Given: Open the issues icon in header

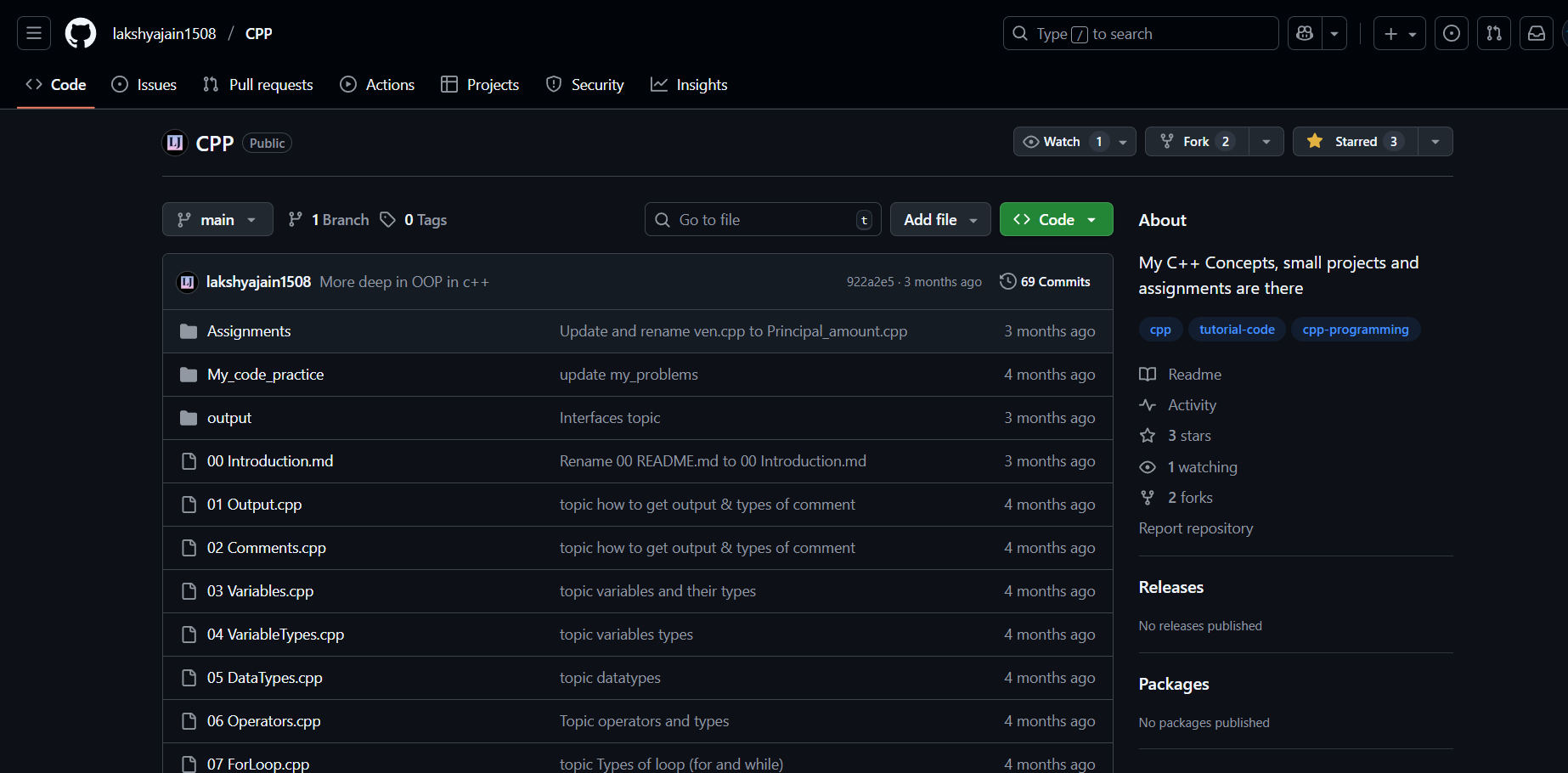Looking at the screenshot, I should (x=1451, y=33).
